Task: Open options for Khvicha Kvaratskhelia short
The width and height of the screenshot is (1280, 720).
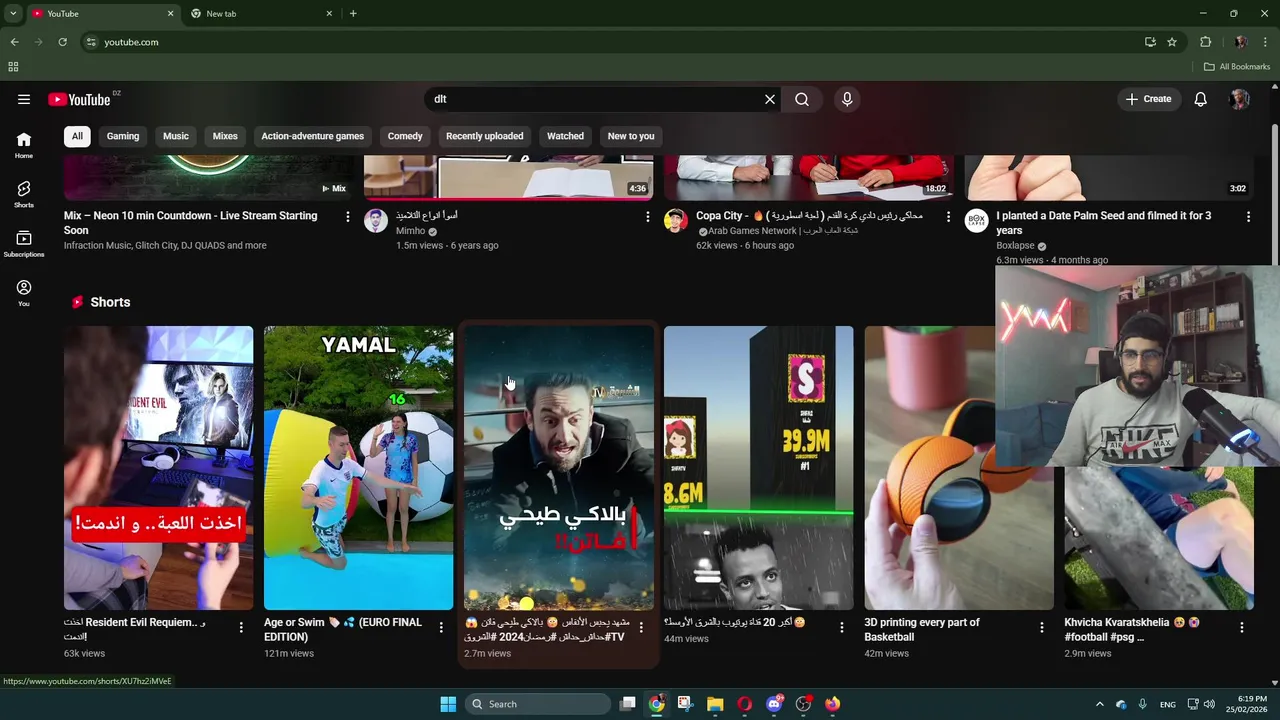Action: tap(1241, 628)
